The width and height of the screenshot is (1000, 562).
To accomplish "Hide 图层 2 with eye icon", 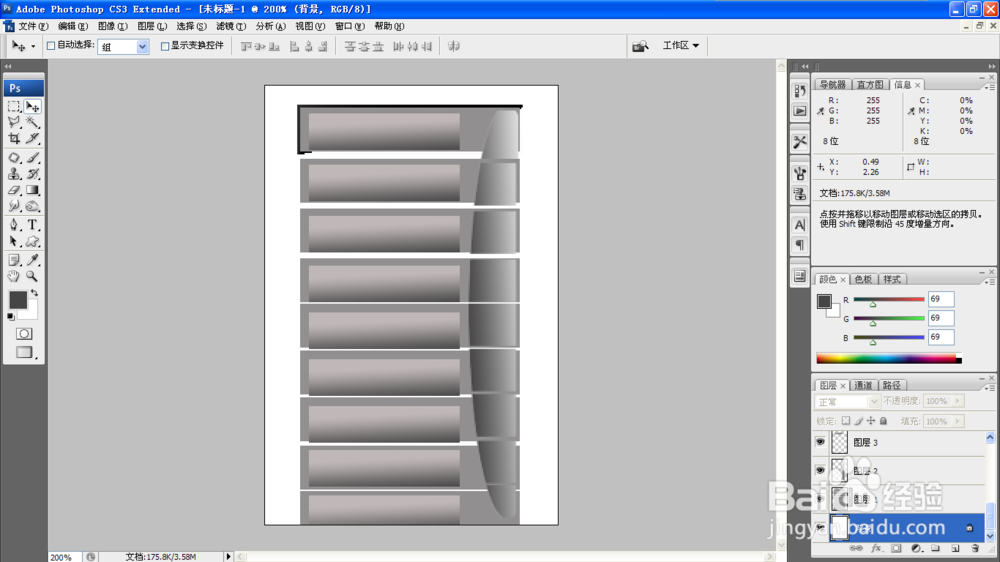I will (x=820, y=470).
